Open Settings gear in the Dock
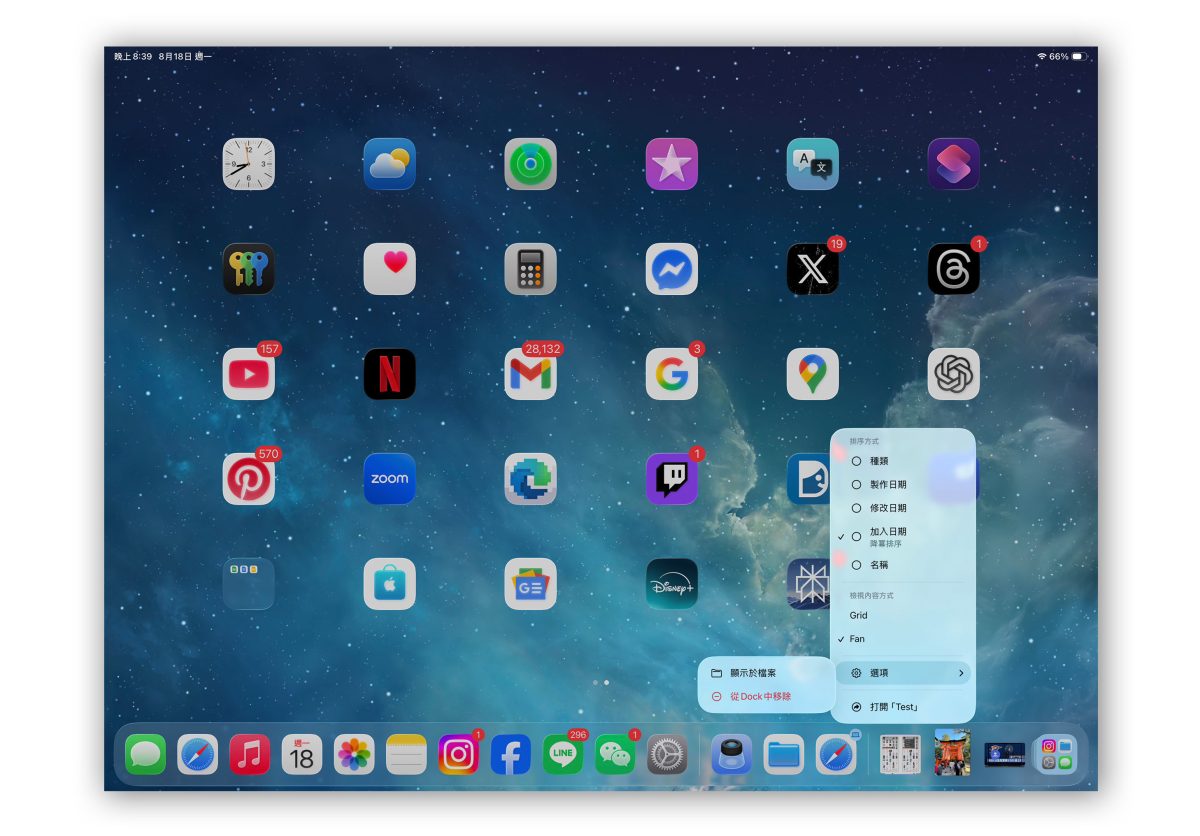 667,755
